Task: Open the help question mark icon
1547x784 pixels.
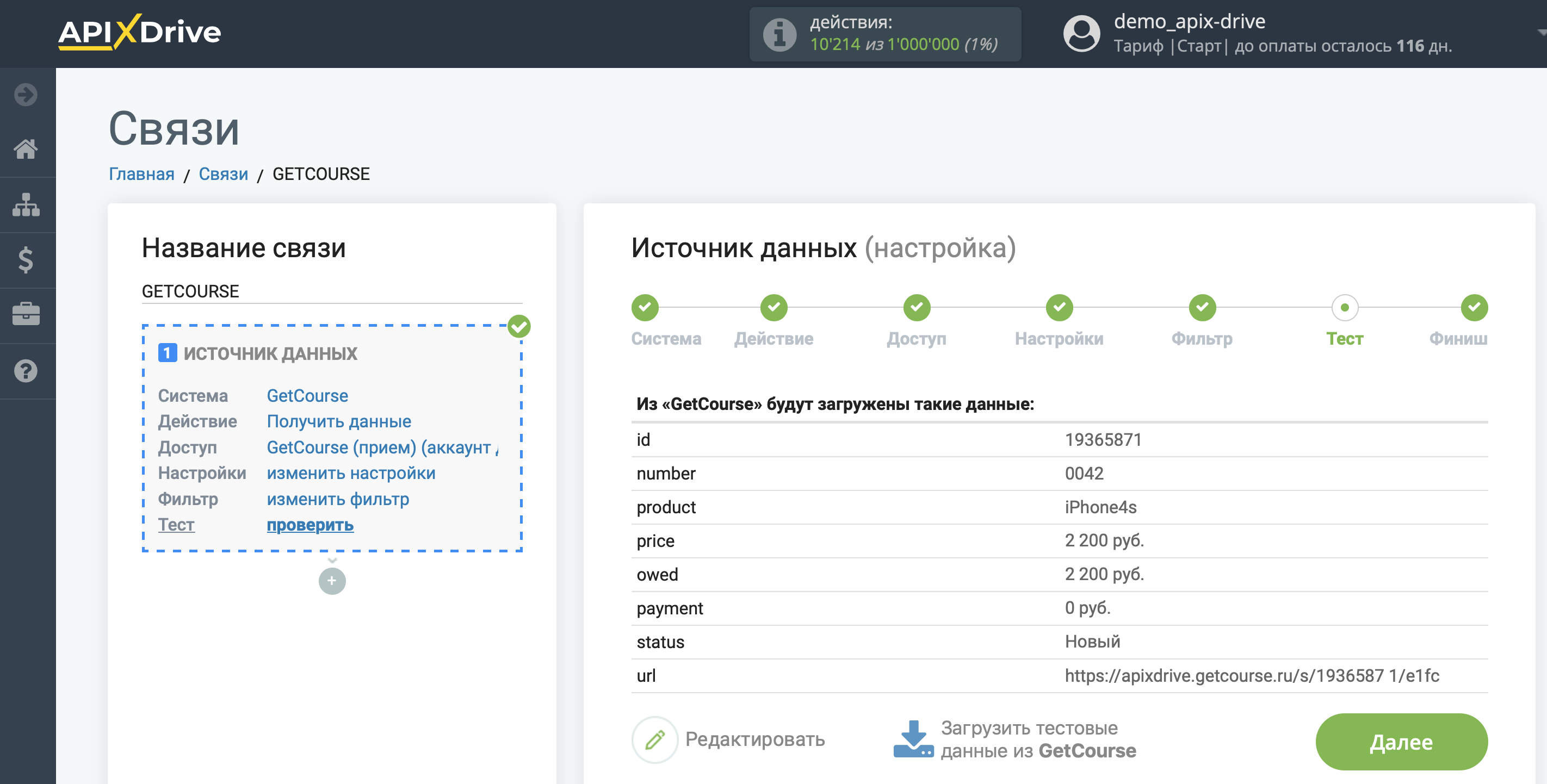Action: coord(26,371)
